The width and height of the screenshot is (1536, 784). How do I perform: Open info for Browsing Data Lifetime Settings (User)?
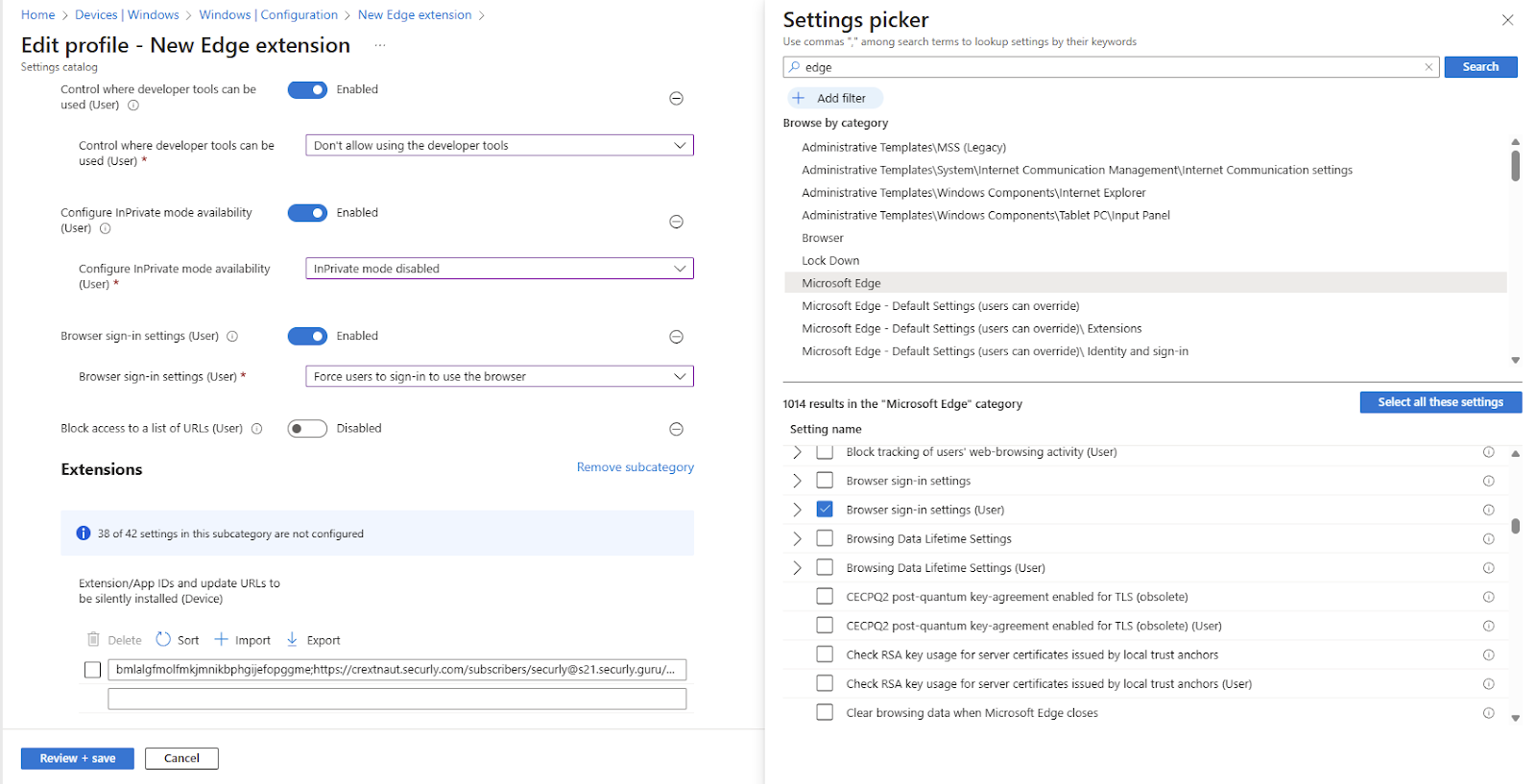1488,568
